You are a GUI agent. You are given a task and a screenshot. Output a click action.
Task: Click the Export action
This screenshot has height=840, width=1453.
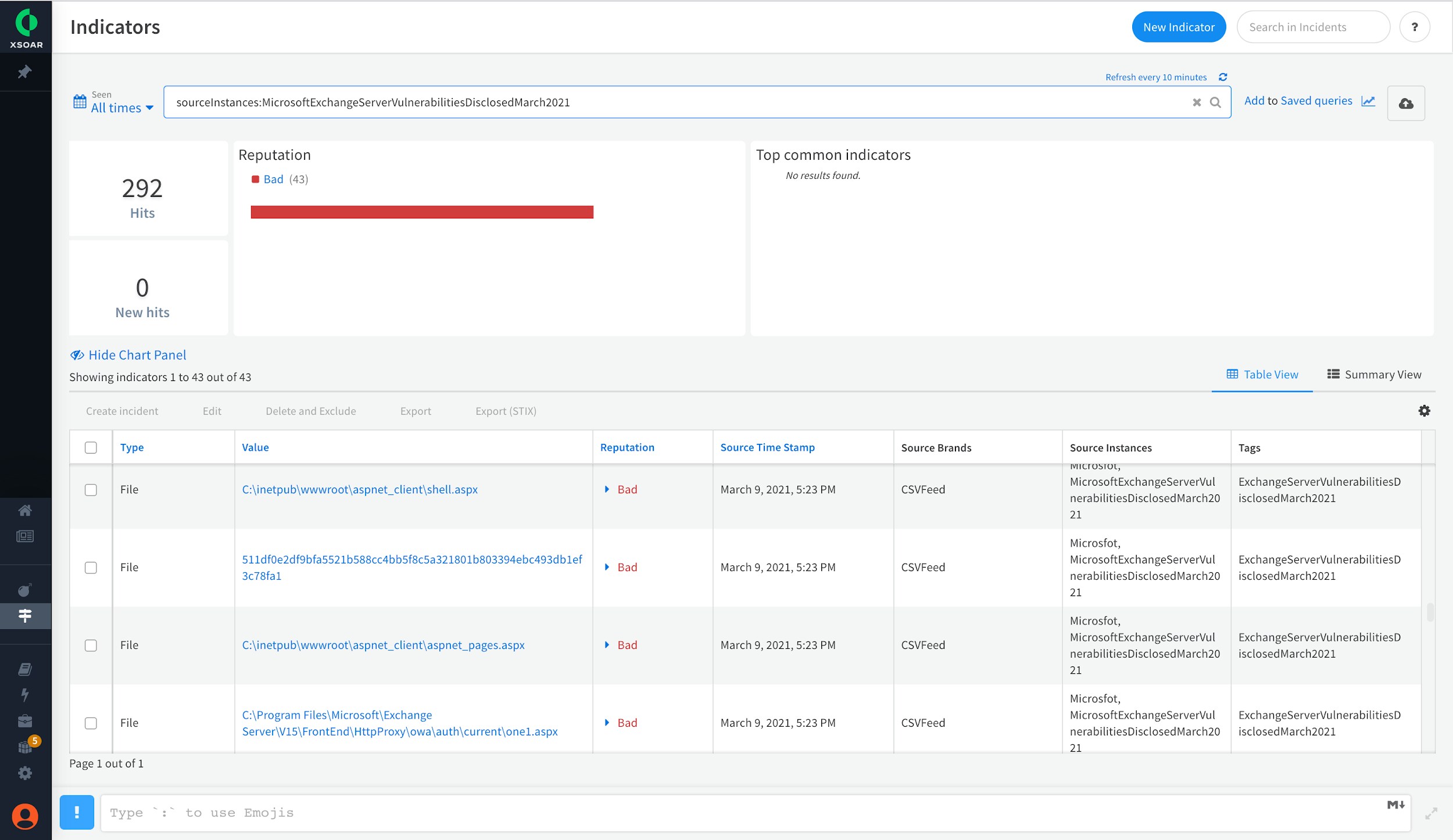416,411
